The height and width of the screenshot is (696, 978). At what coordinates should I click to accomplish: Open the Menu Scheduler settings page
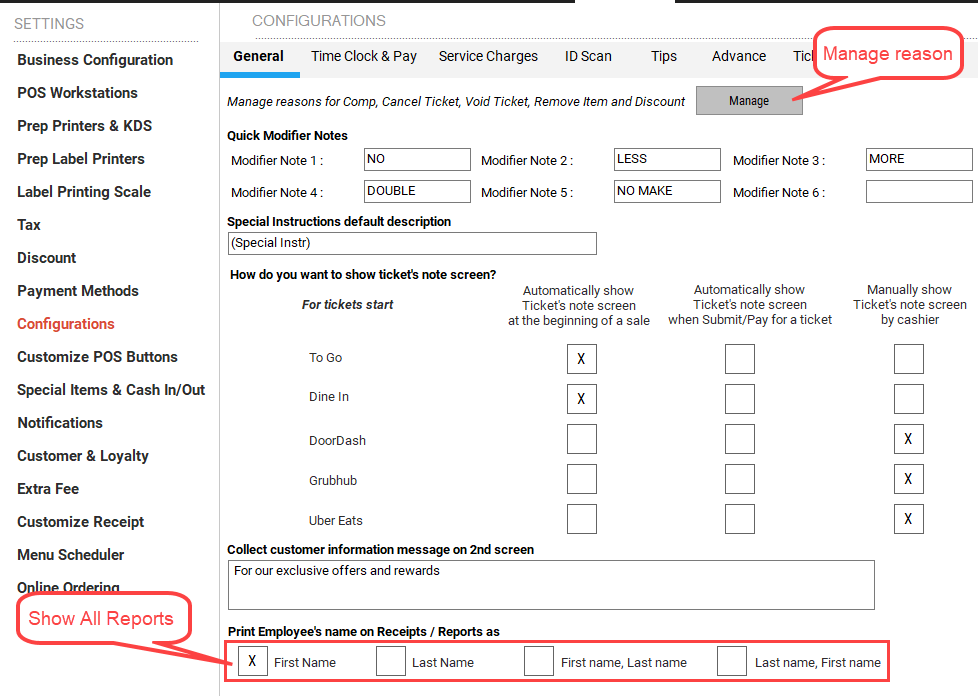[71, 555]
